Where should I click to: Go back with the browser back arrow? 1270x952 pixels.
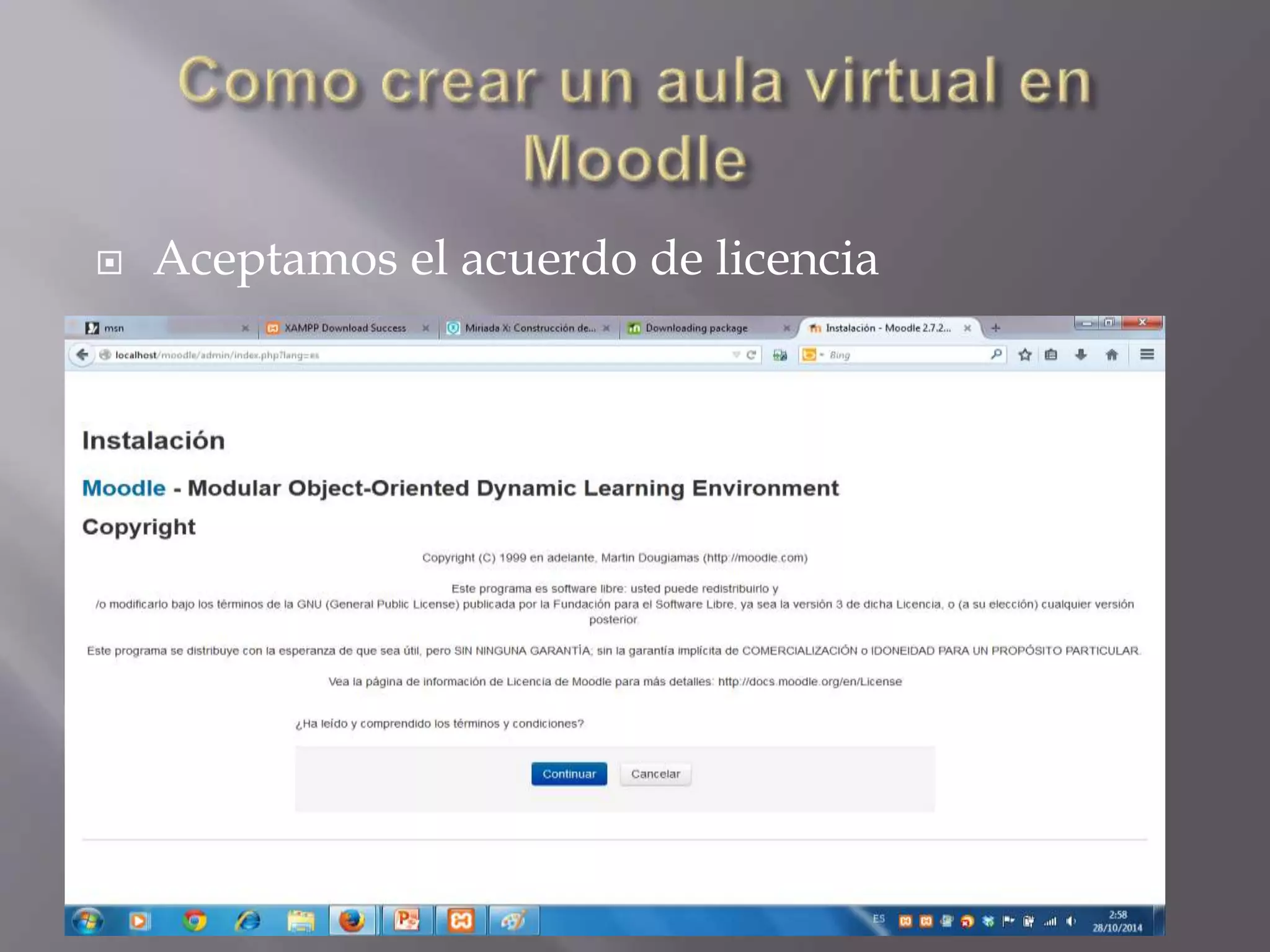coord(82,355)
